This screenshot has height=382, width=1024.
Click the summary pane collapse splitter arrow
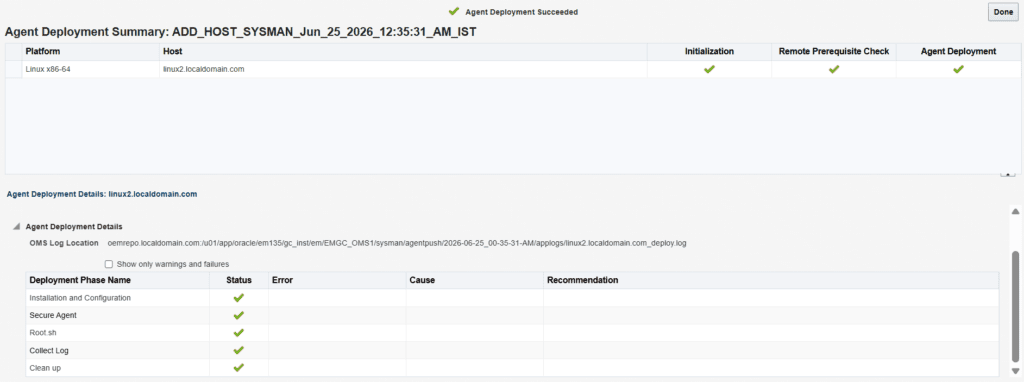tap(1008, 175)
